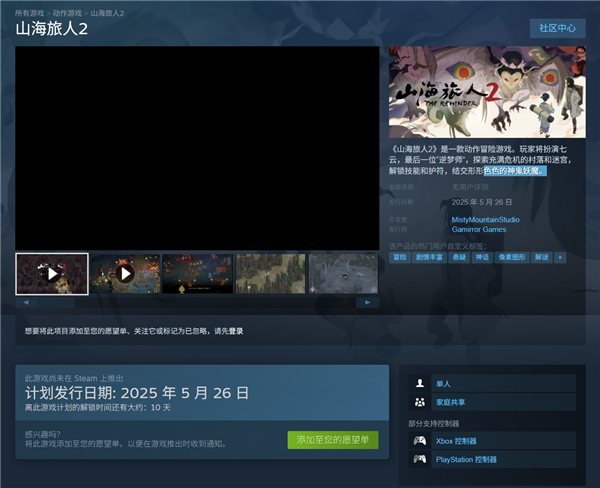This screenshot has height=488, width=600.
Task: Go to 动作游戏 breadcrumb category
Action: click(x=67, y=13)
